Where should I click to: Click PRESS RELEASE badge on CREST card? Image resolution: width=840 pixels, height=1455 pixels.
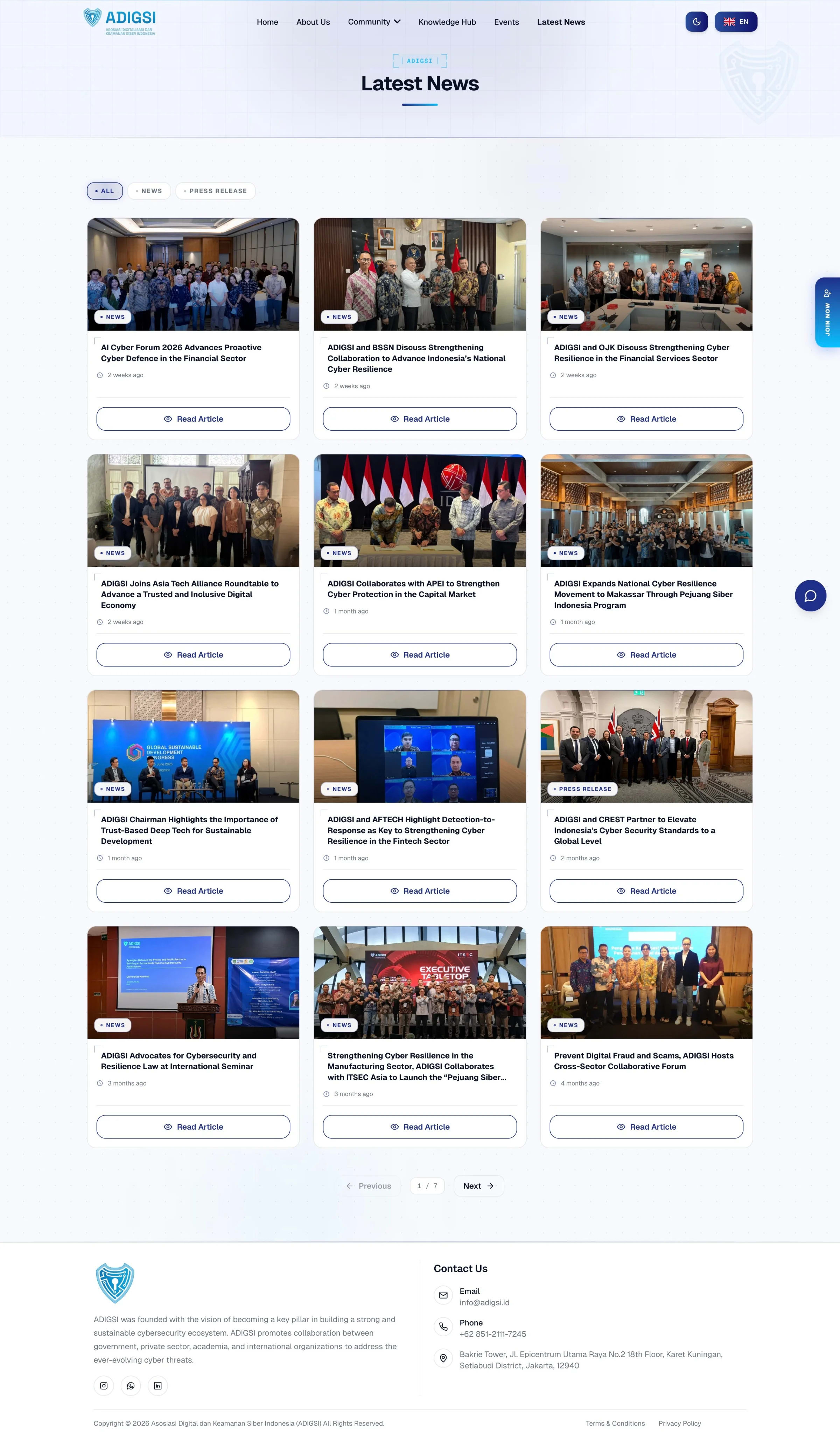coord(582,789)
